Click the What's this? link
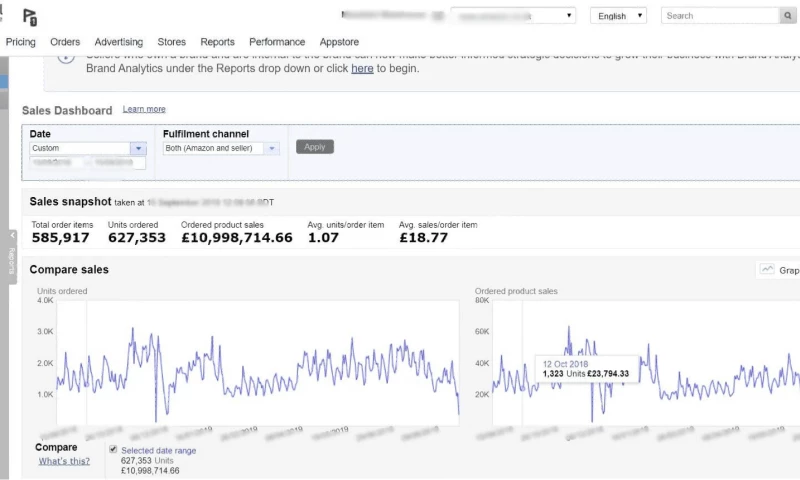This screenshot has width=800, height=480. click(64, 461)
